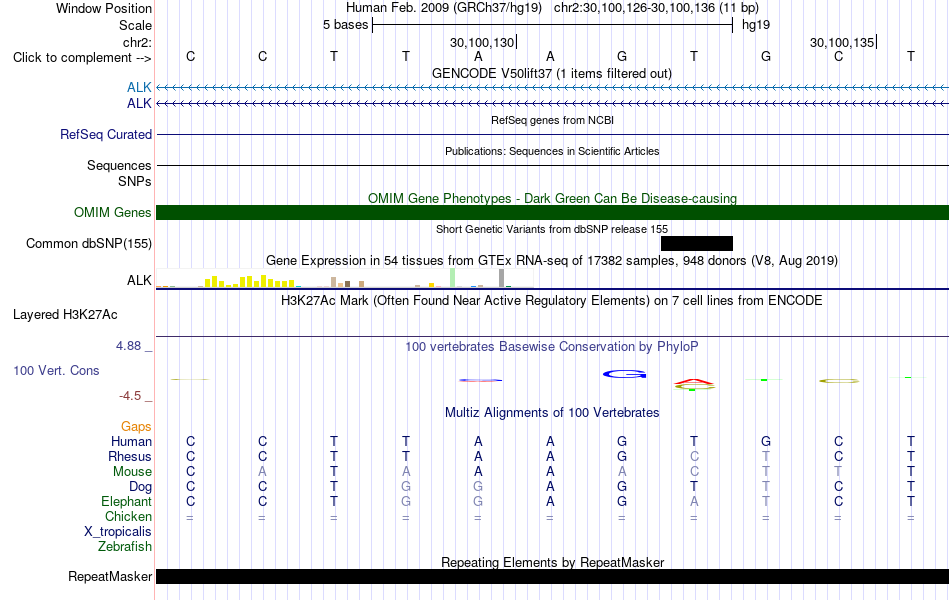Image resolution: width=950 pixels, height=600 pixels.
Task: Open 'Multiz Alignments of 100 Vertebrates' title
Action: tap(552, 413)
